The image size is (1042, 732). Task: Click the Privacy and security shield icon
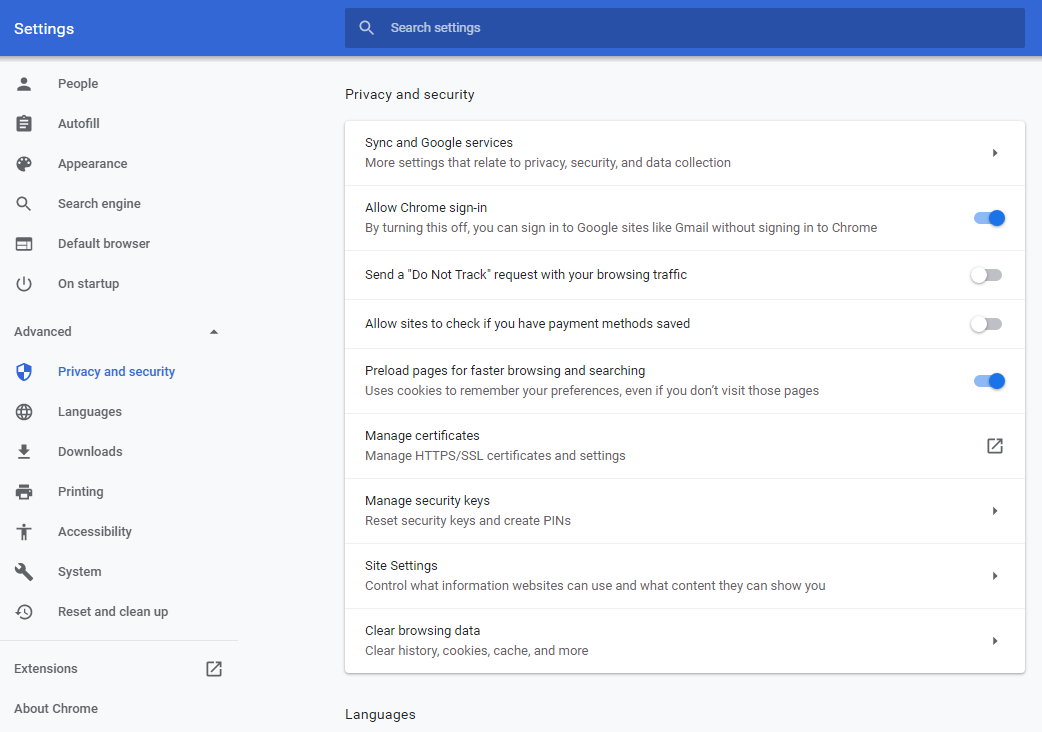point(24,372)
